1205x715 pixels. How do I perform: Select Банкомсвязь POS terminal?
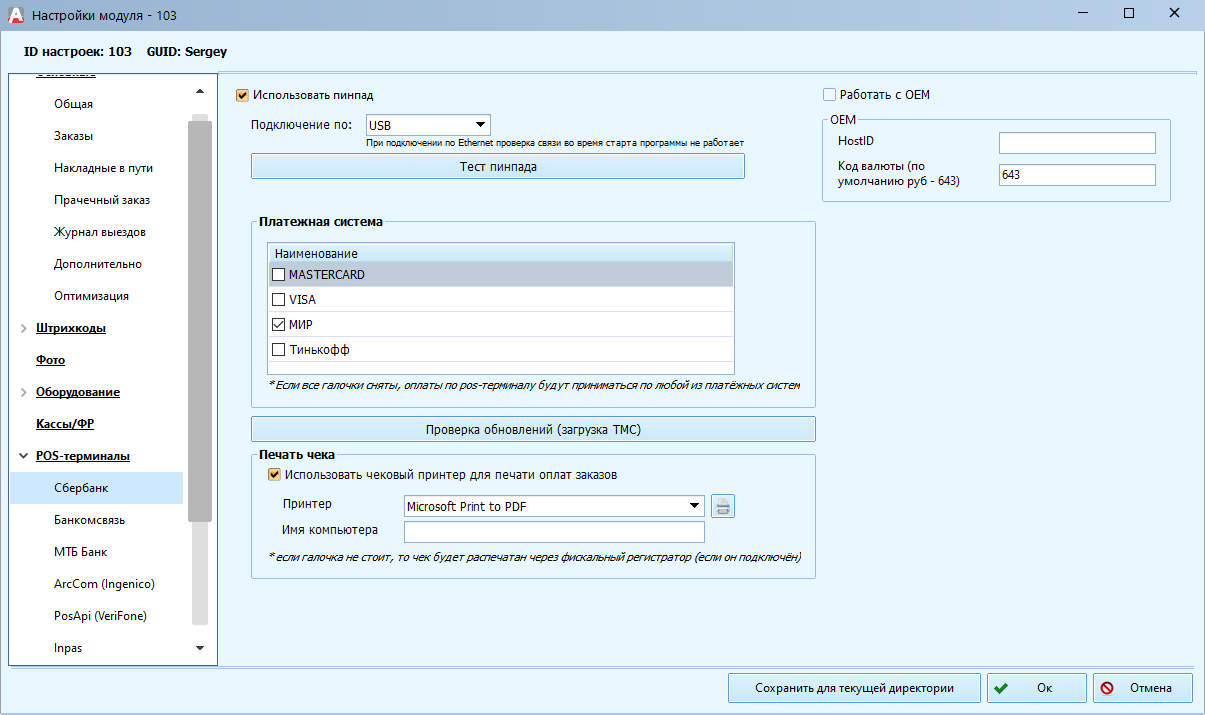point(89,520)
